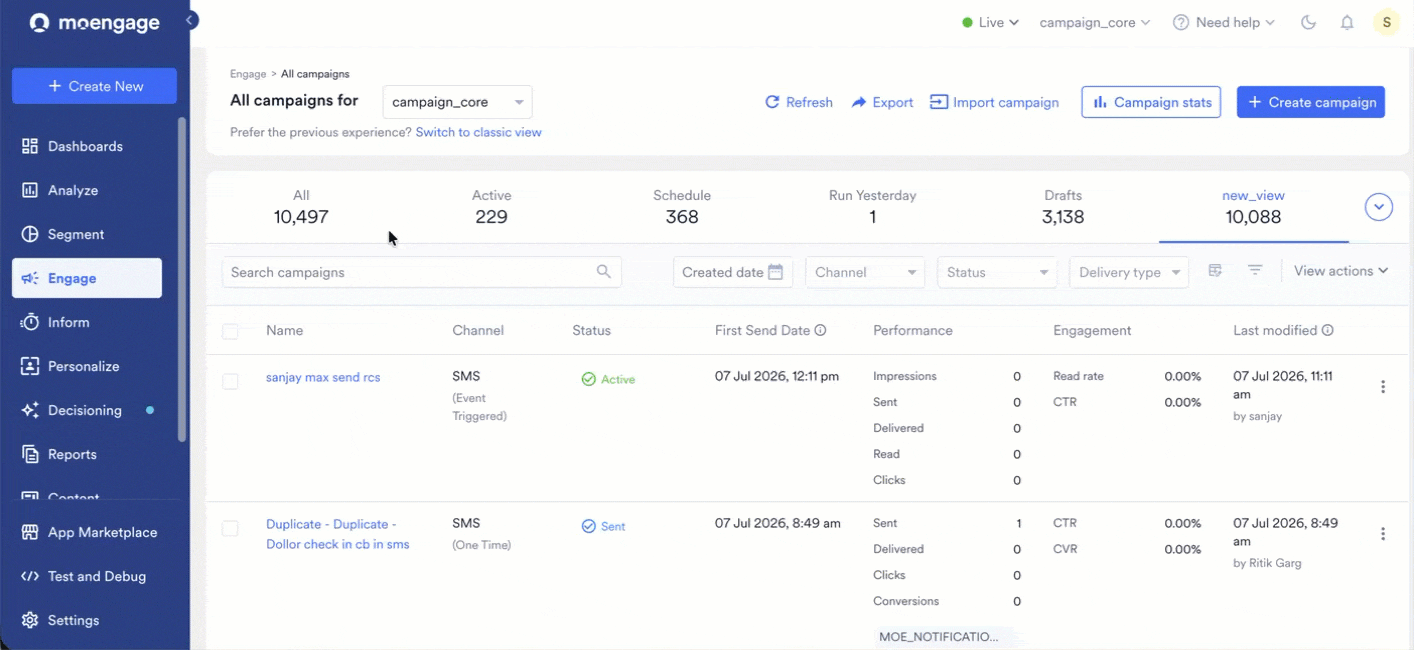
Task: Click Import campaign
Action: tap(994, 102)
